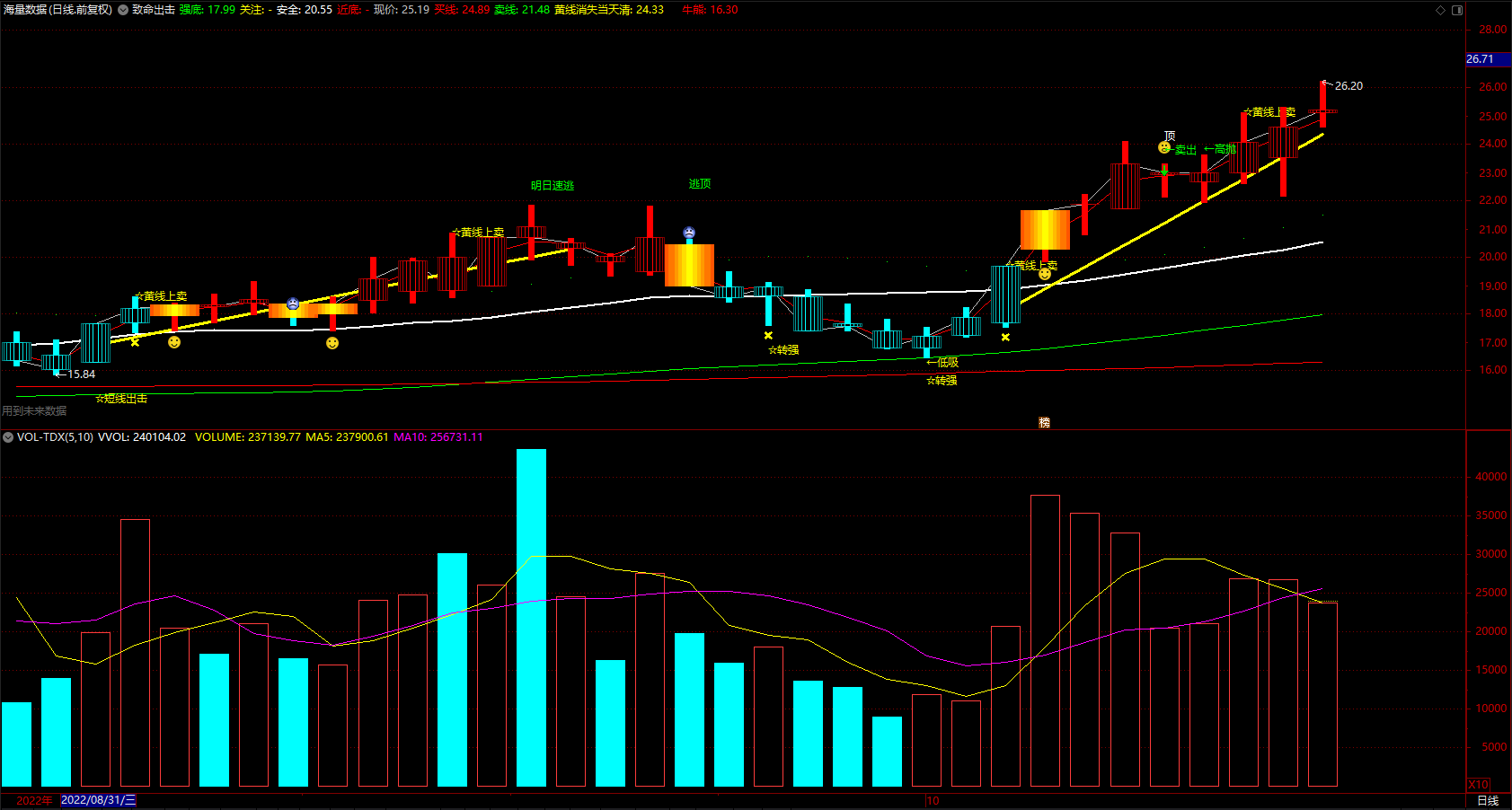Click the 买线: 24.89 value
This screenshot has width=1512, height=810.
[462, 10]
